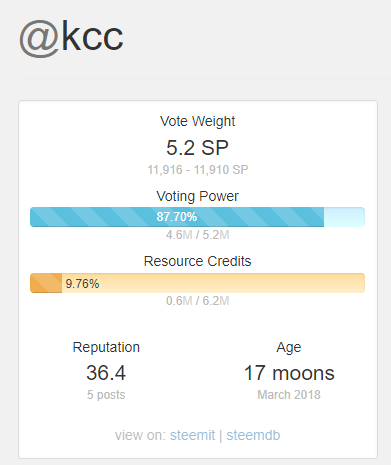Click the 11,916 - 11,910 SP range text
The width and height of the screenshot is (391, 465).
click(198, 170)
